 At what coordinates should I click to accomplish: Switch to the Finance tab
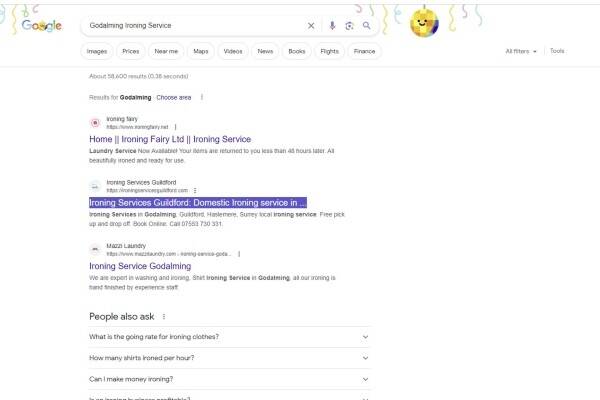[364, 51]
